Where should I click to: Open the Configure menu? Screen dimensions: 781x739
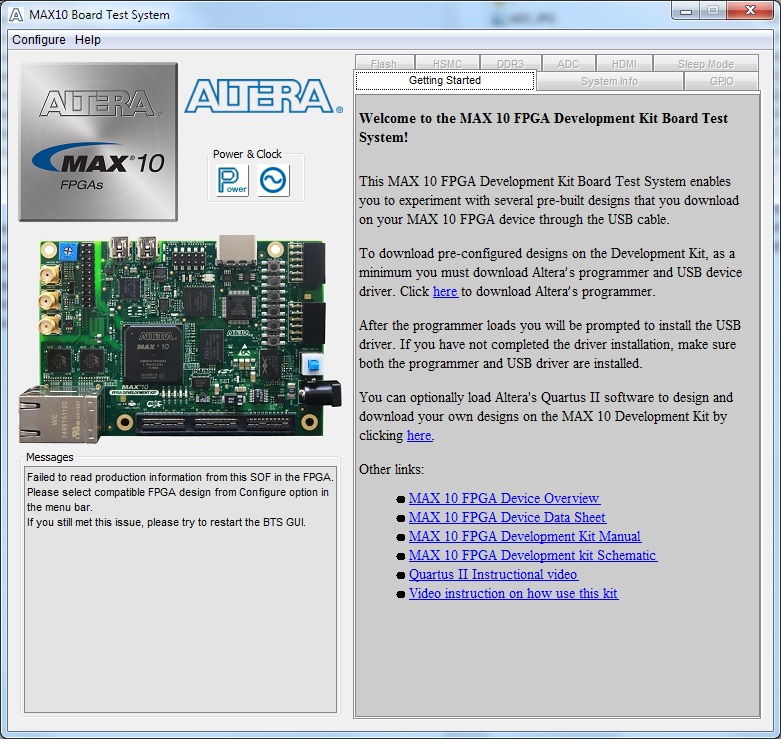[x=39, y=40]
